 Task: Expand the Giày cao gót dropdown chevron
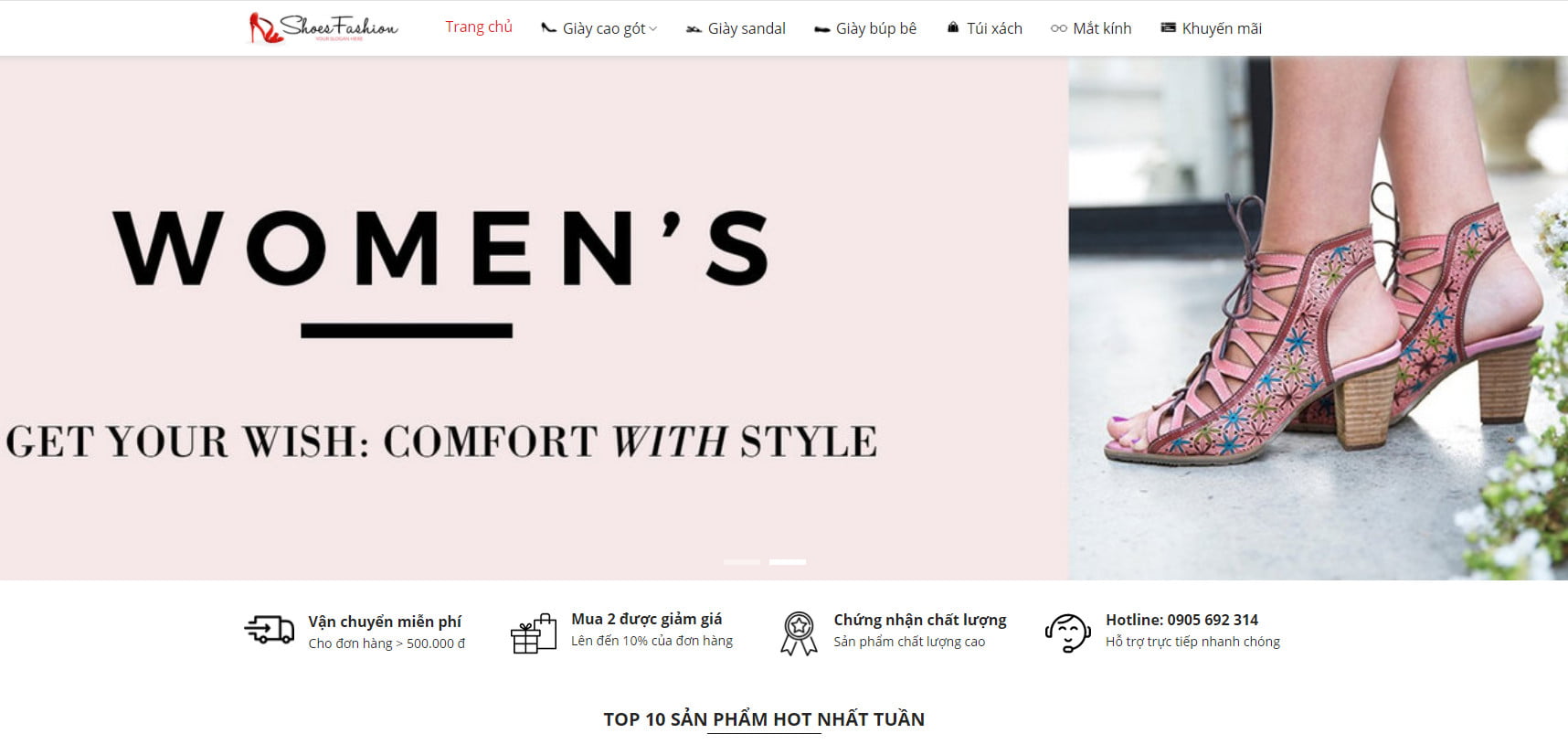(652, 29)
